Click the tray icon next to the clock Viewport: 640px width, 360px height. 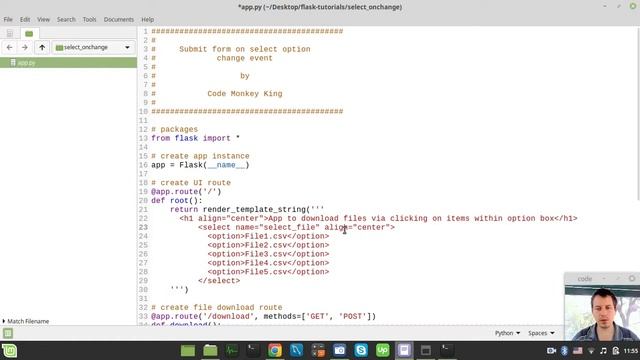pos(616,351)
